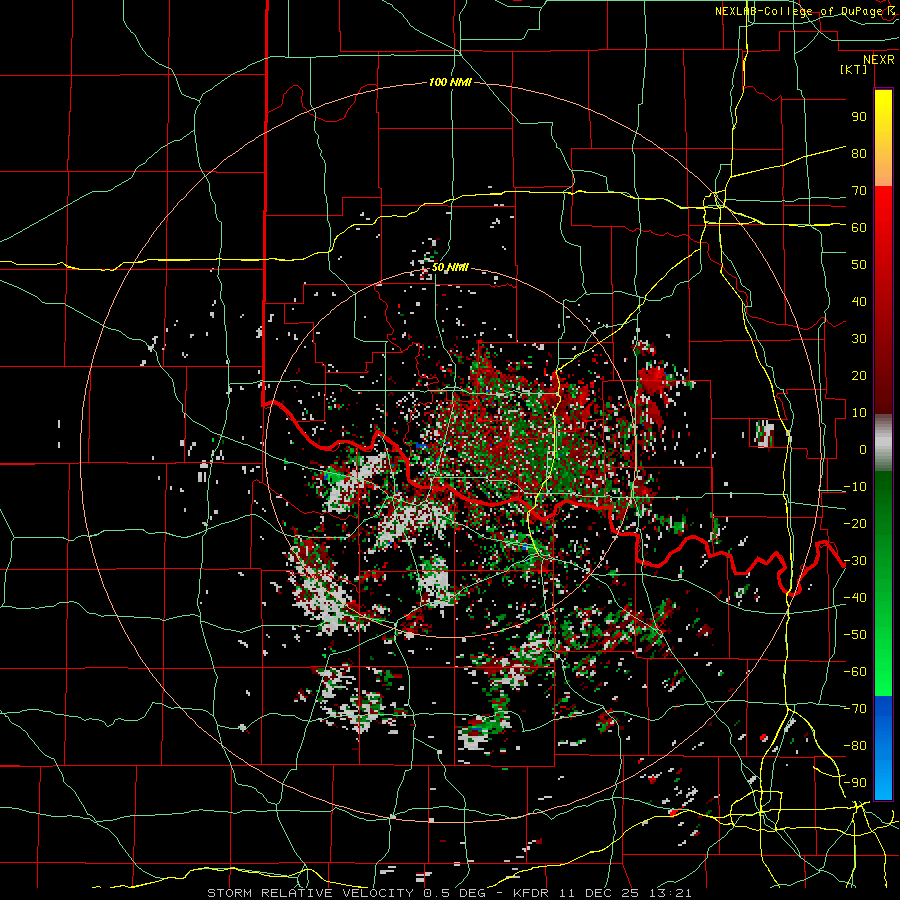Click the 20 knot label on the color scale
This screenshot has height=900, width=900.
click(x=859, y=375)
